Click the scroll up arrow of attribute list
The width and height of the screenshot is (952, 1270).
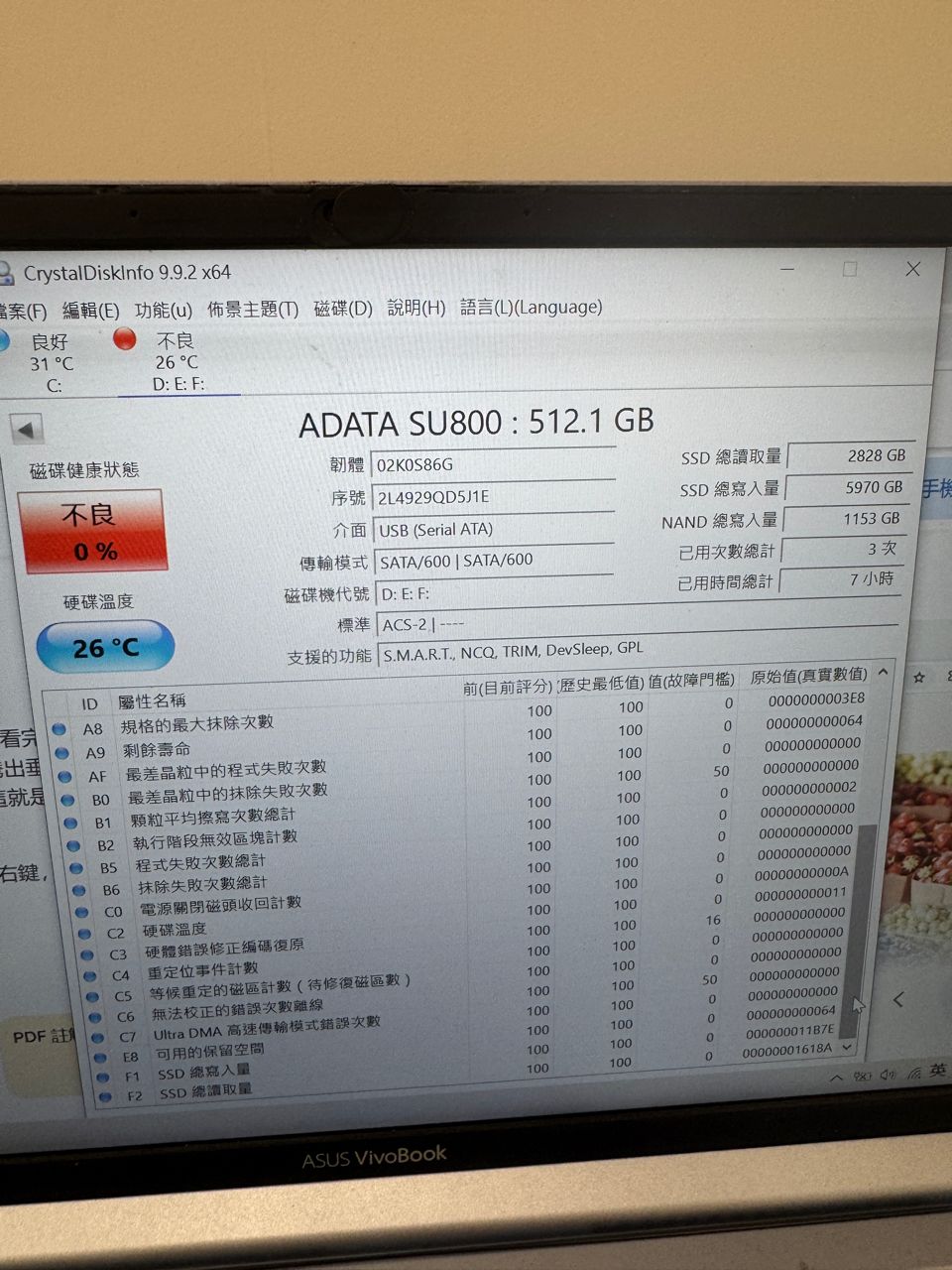click(x=883, y=673)
